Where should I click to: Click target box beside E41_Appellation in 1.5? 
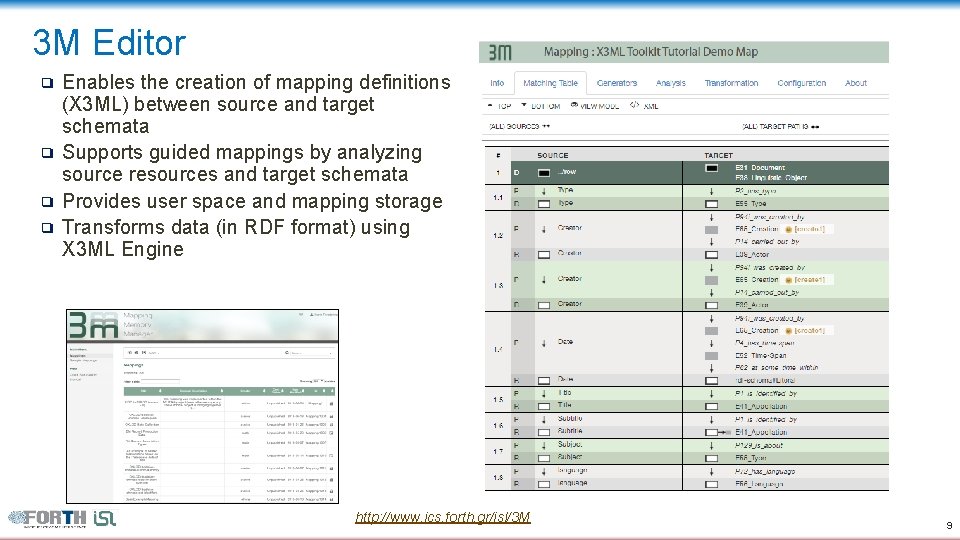(711, 407)
